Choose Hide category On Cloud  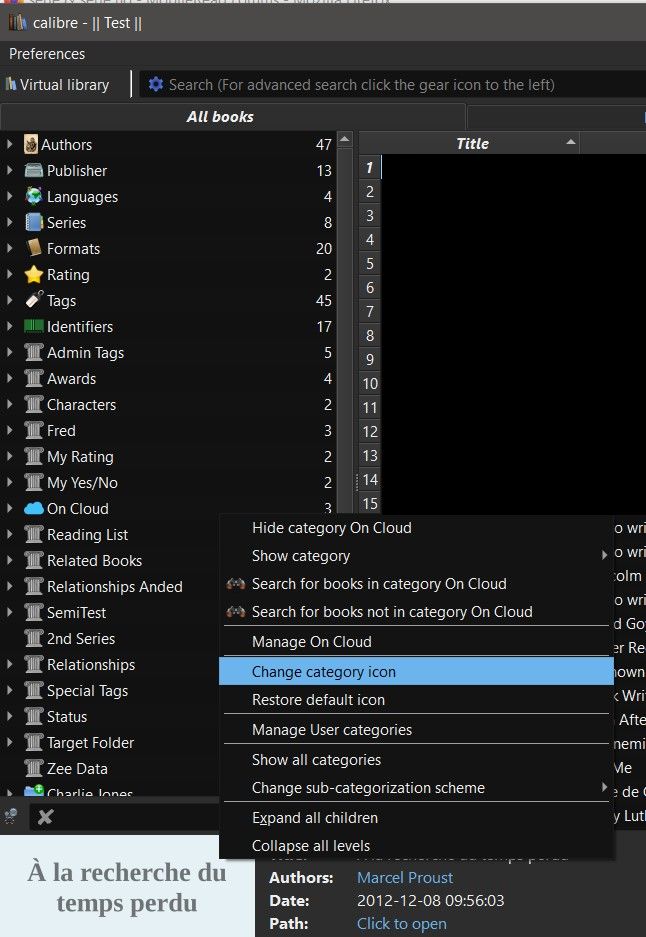coord(417,528)
